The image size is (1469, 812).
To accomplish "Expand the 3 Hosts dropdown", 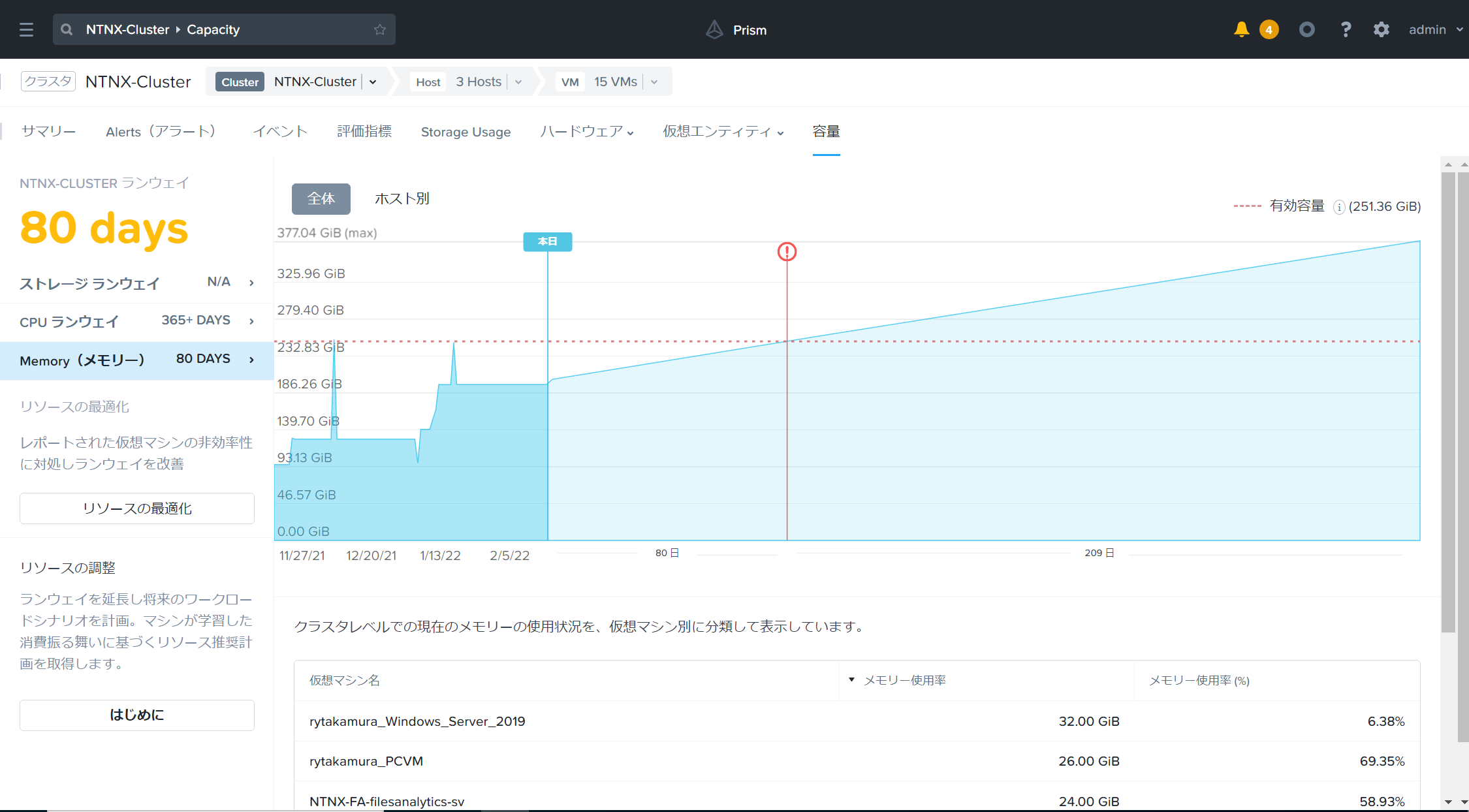I will click(518, 82).
